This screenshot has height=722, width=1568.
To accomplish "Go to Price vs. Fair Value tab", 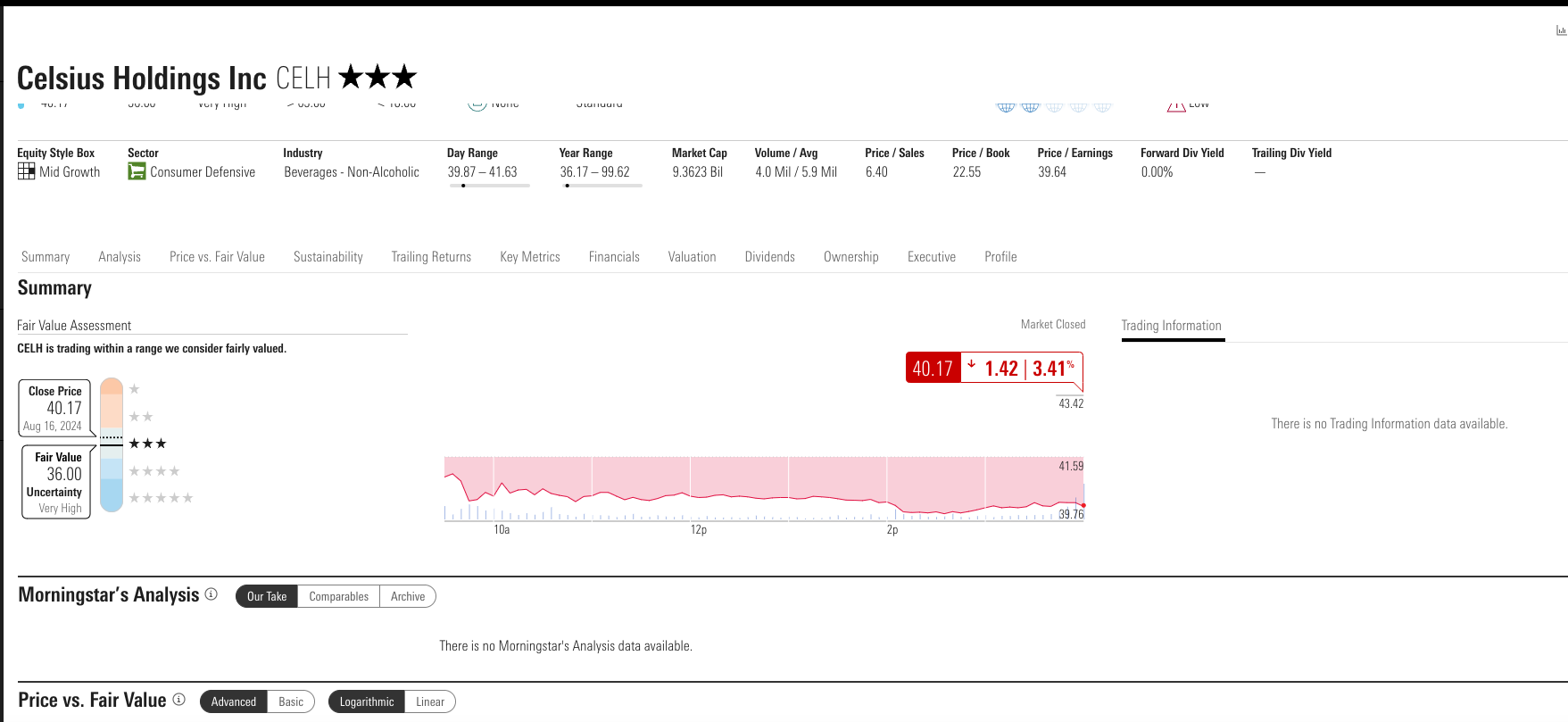I will [217, 257].
